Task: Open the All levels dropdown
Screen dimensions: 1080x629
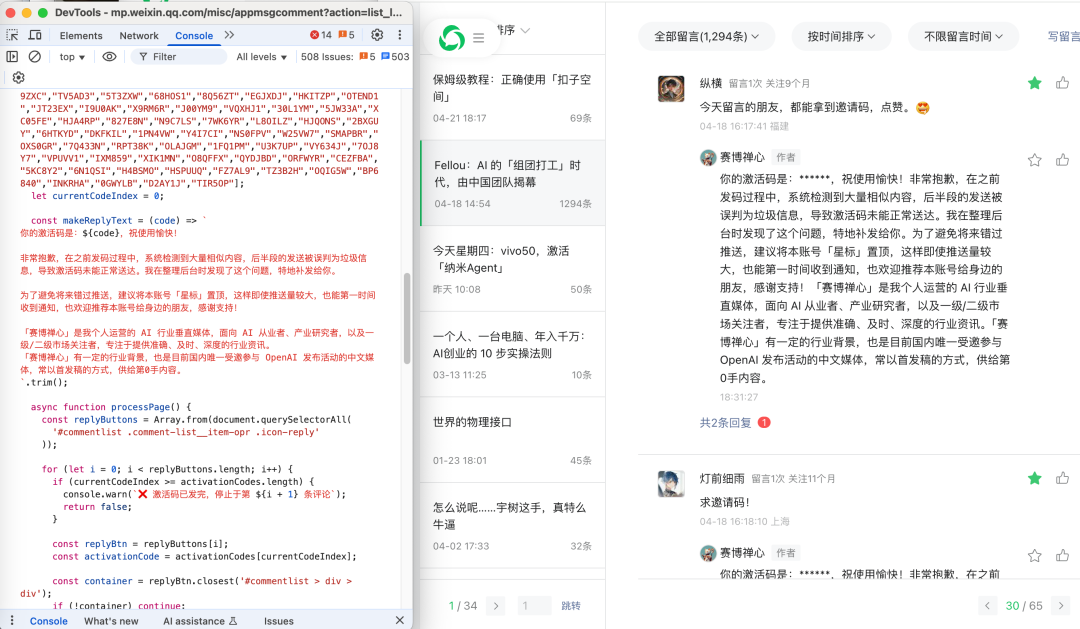Action: pyautogui.click(x=261, y=56)
